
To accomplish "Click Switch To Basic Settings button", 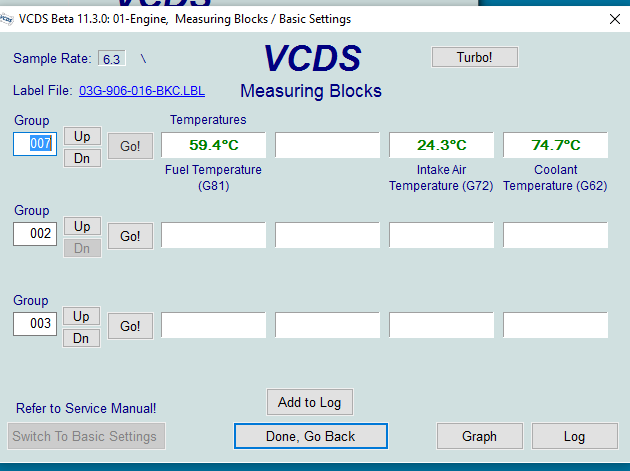I will coord(86,436).
